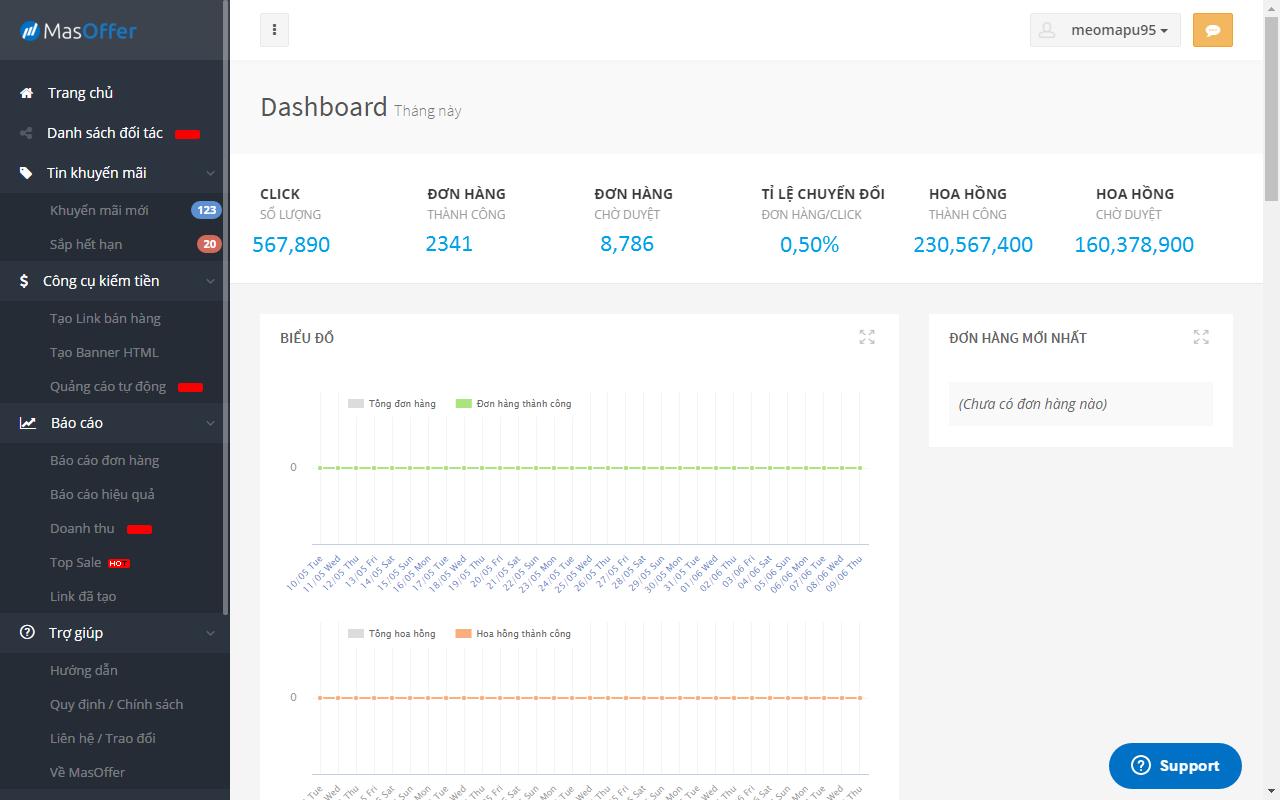The image size is (1280, 800).
Task: Open the meomapu95 user dropdown
Action: click(x=1105, y=30)
